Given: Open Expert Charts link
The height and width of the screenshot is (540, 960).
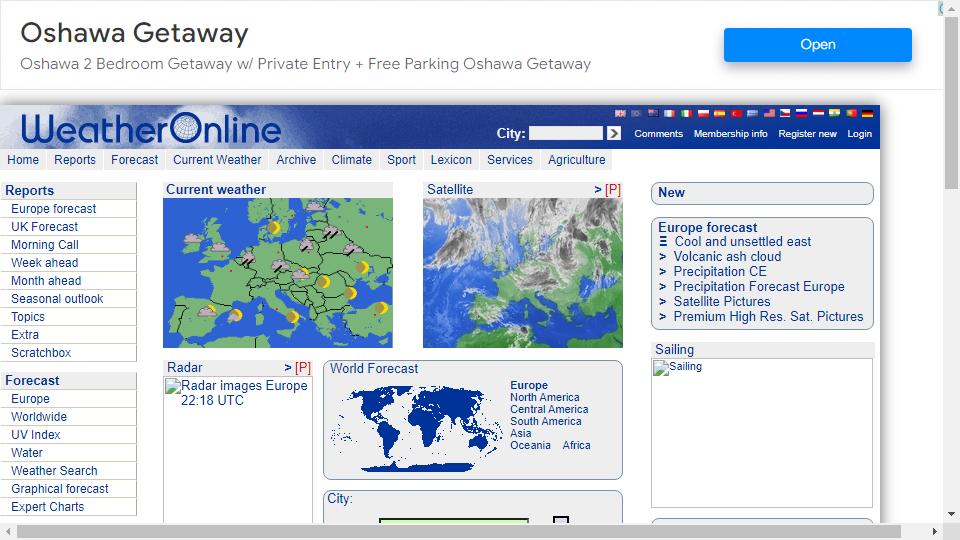Looking at the screenshot, I should click(x=47, y=507).
